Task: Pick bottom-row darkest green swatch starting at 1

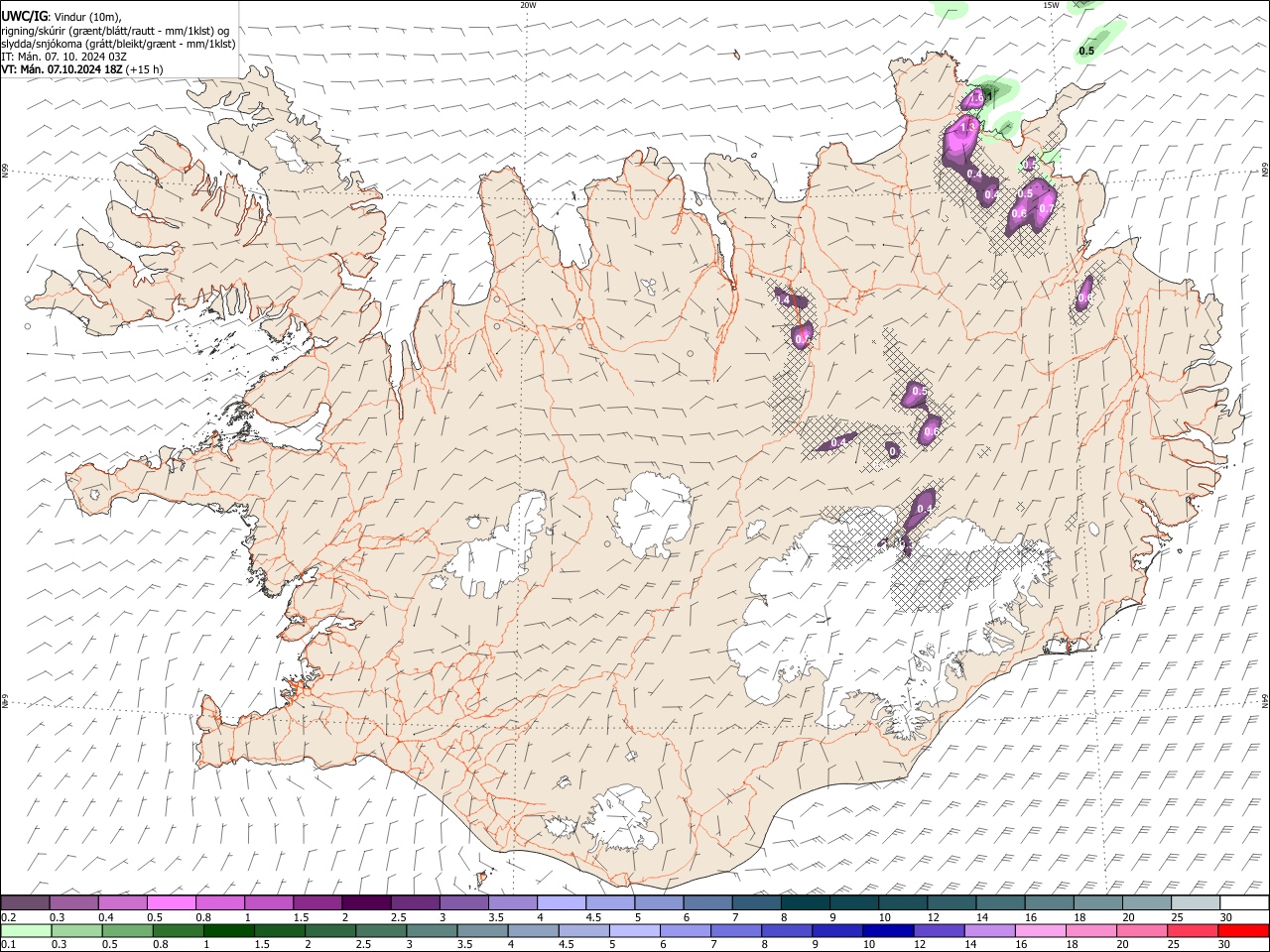Action: 228,930
